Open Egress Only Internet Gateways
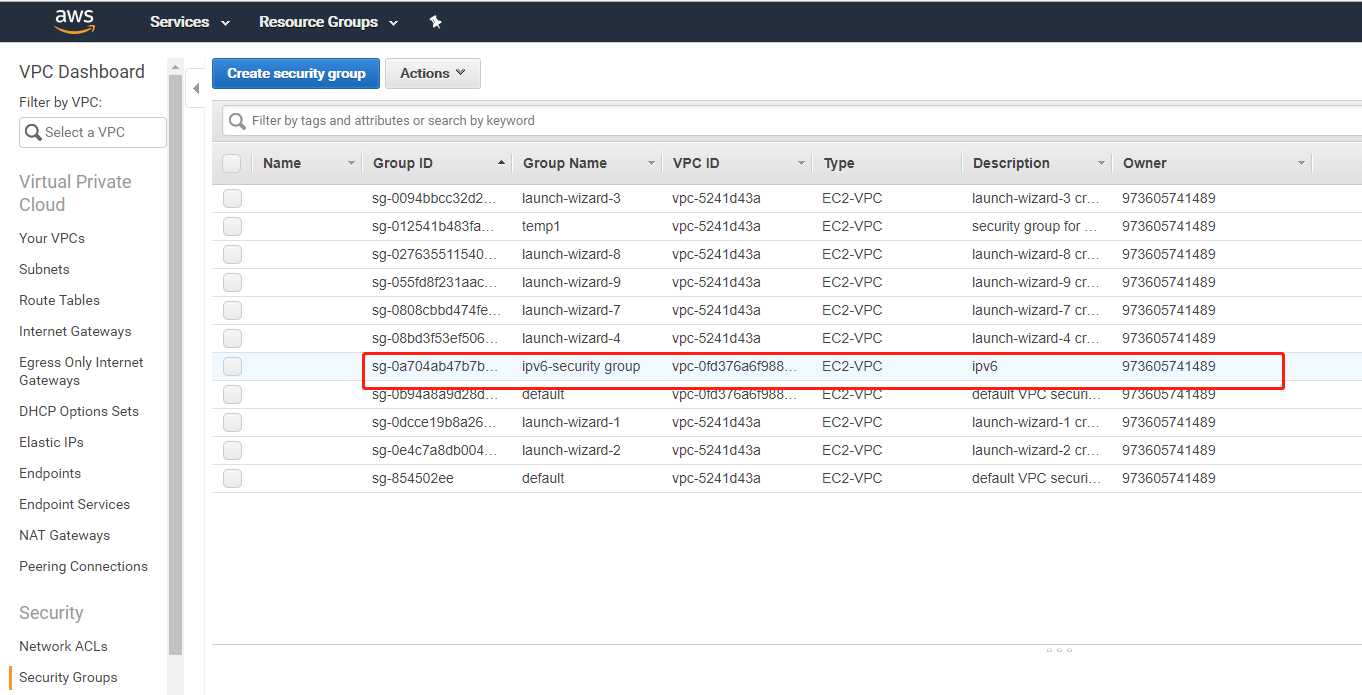Screen dimensions: 1362x695 [x=81, y=371]
